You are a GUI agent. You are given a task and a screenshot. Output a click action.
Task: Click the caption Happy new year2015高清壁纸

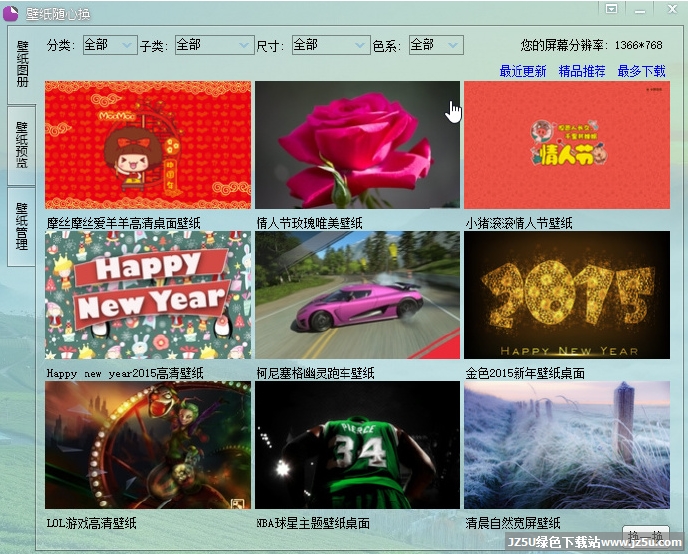[x=125, y=373]
